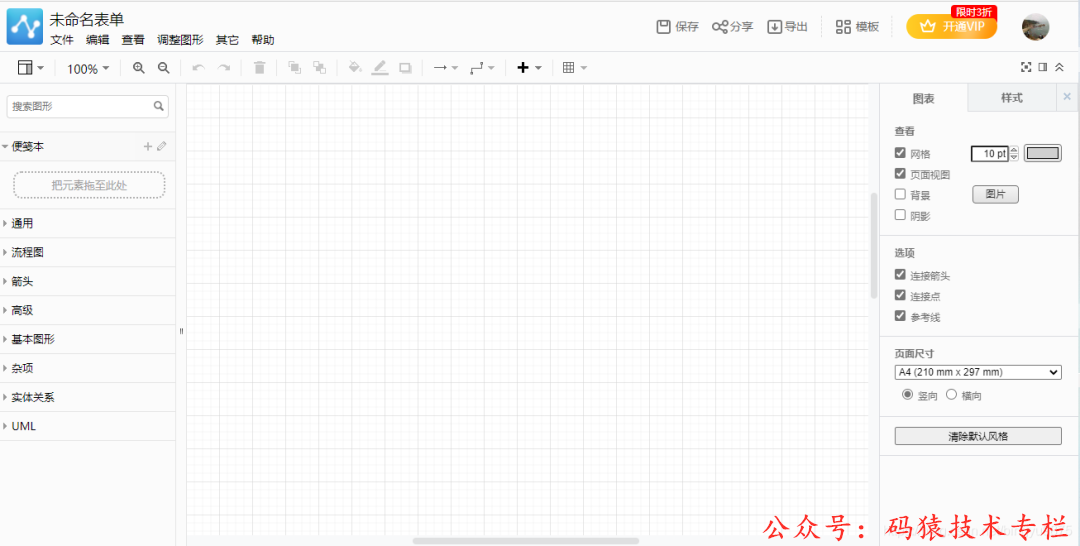The image size is (1080, 546).
Task: Click the bring to front icon
Action: point(294,67)
